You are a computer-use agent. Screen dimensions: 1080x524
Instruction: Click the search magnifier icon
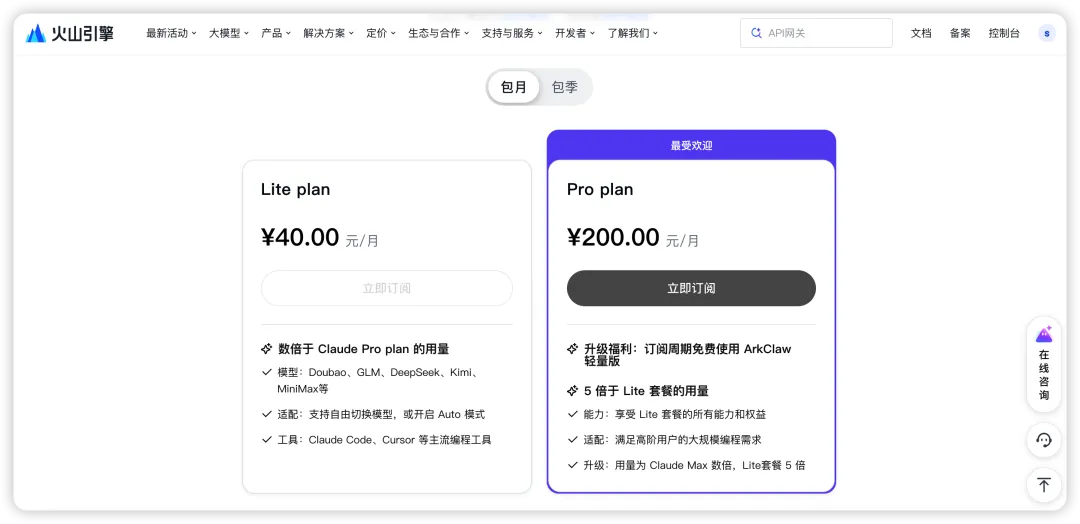pyautogui.click(x=756, y=33)
